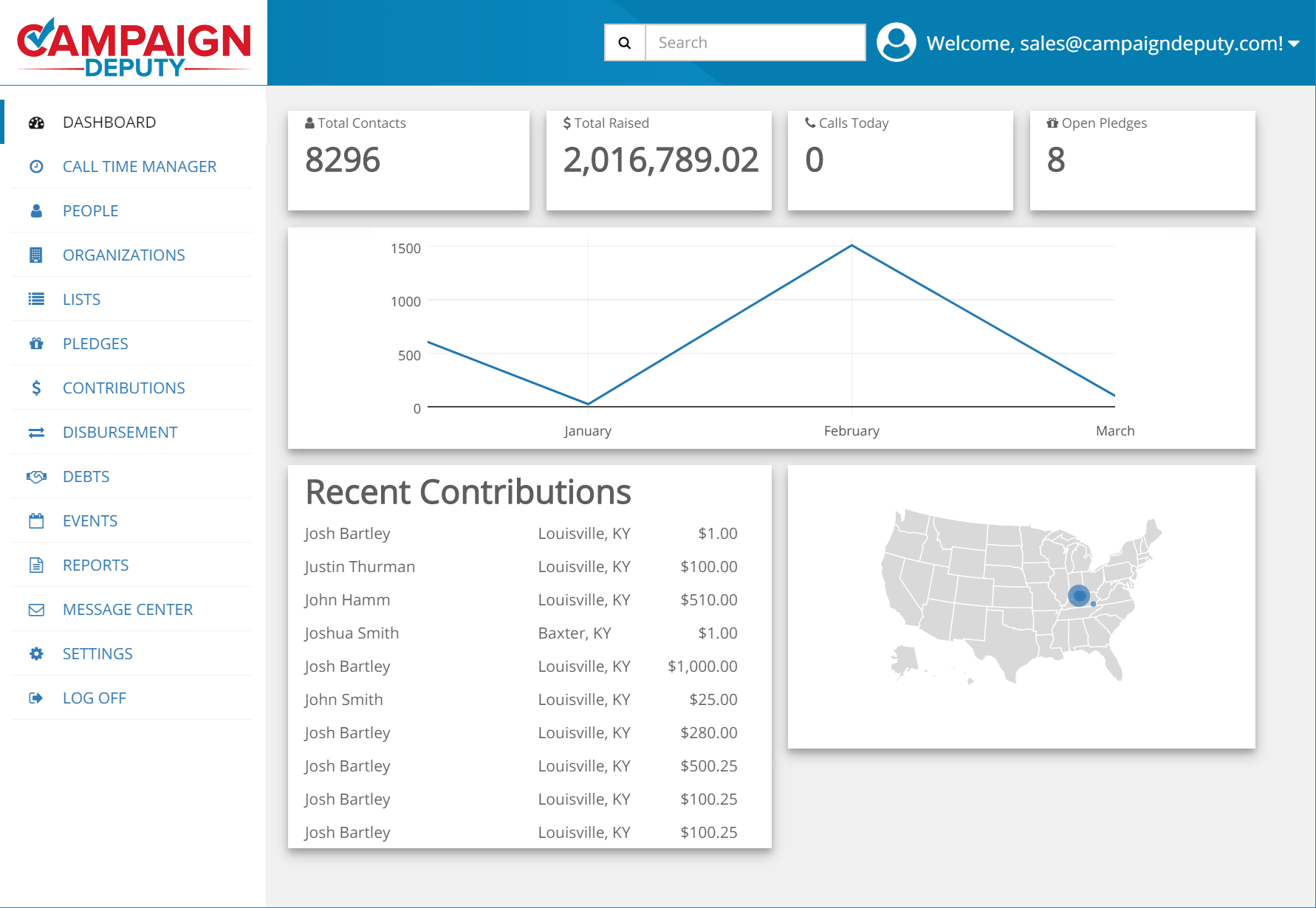The height and width of the screenshot is (908, 1316).
Task: Click the Contributions dollar sign icon
Action: 36,388
